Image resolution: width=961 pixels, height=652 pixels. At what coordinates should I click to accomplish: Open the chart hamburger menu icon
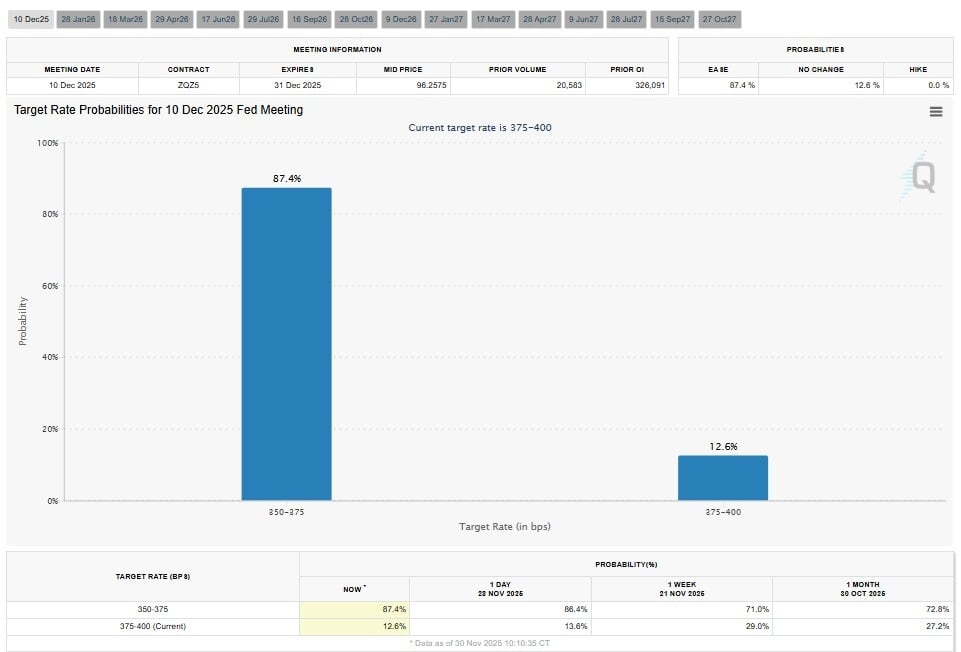(936, 112)
